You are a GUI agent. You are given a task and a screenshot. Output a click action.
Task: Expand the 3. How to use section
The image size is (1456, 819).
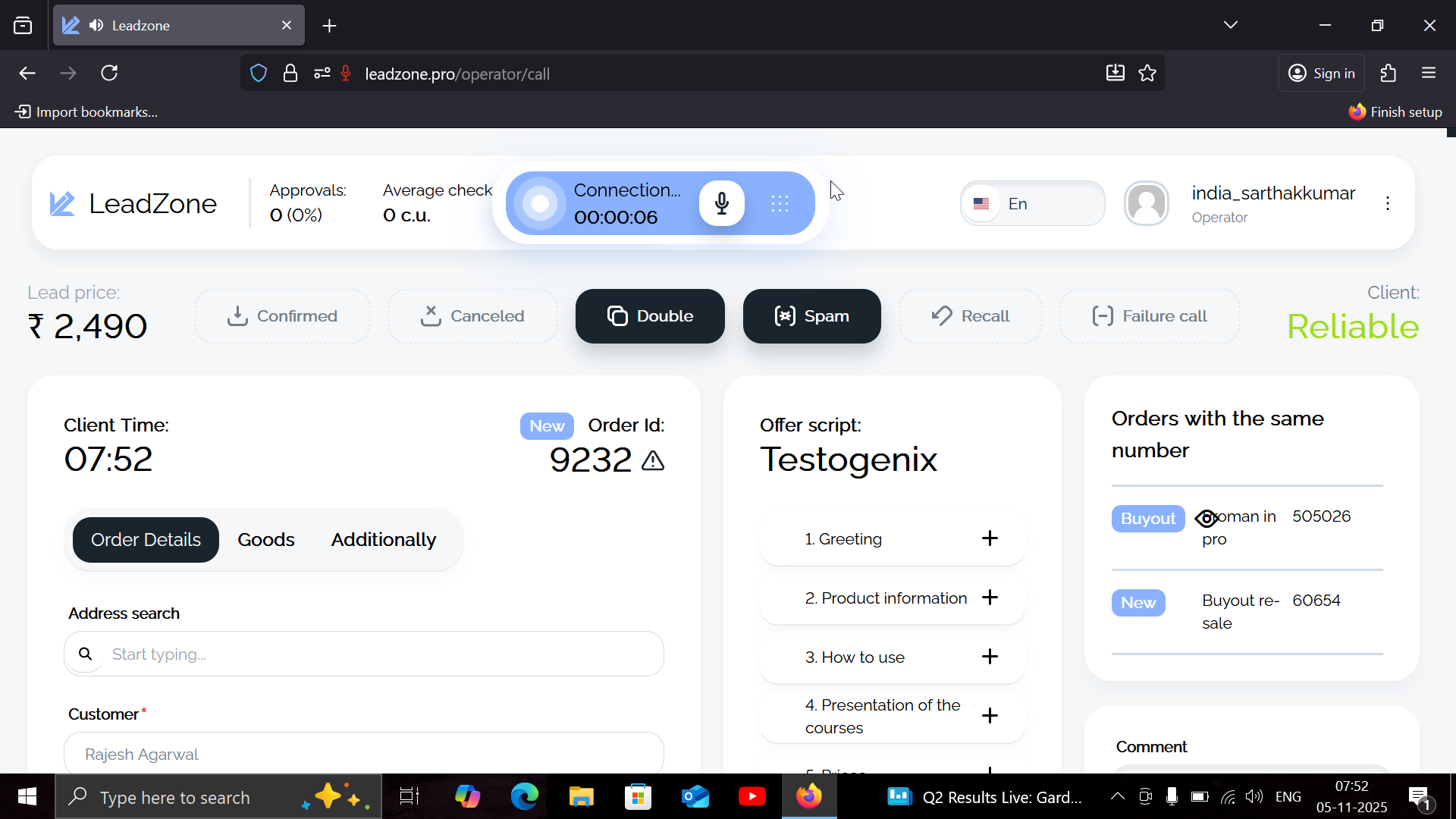(990, 657)
